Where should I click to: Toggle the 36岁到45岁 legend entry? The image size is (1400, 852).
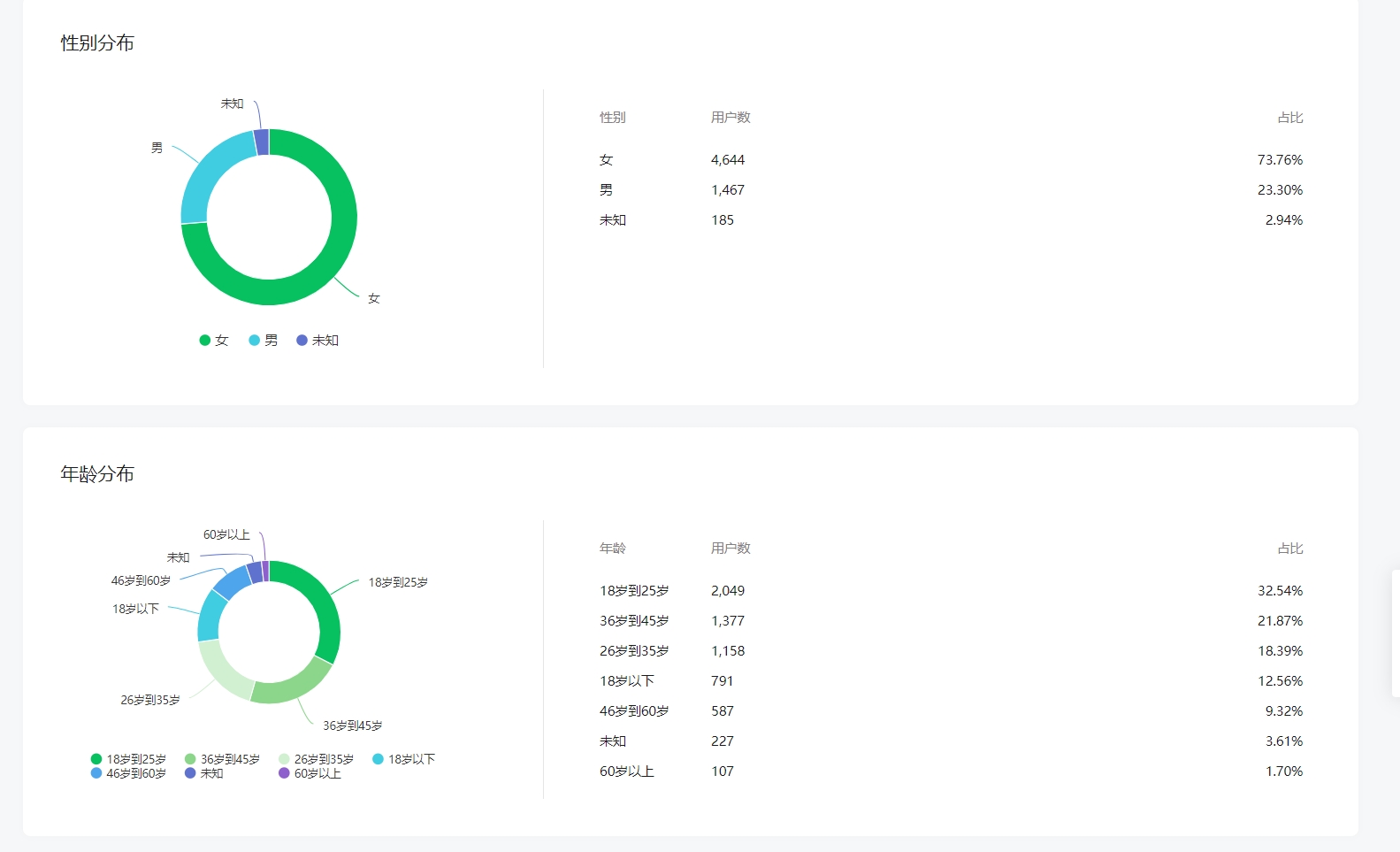tap(222, 759)
